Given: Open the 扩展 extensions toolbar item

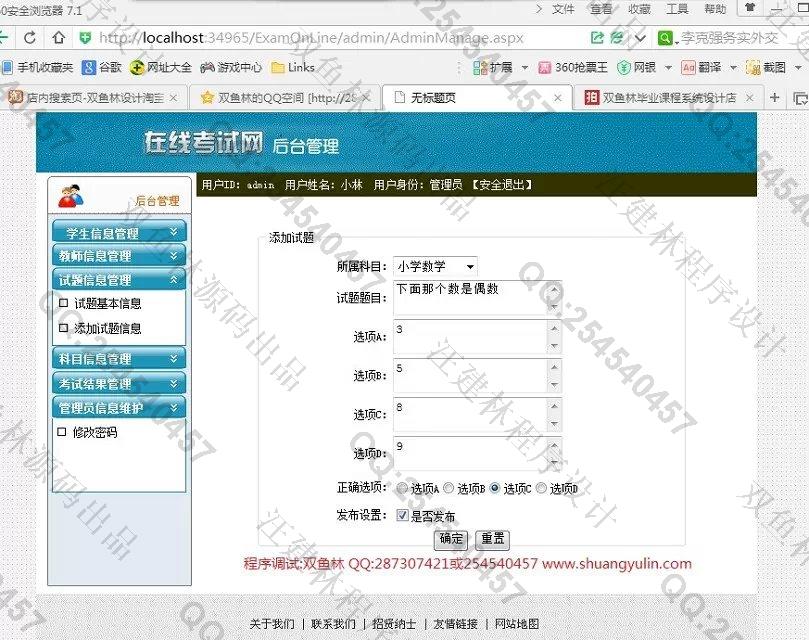Looking at the screenshot, I should [x=493, y=67].
